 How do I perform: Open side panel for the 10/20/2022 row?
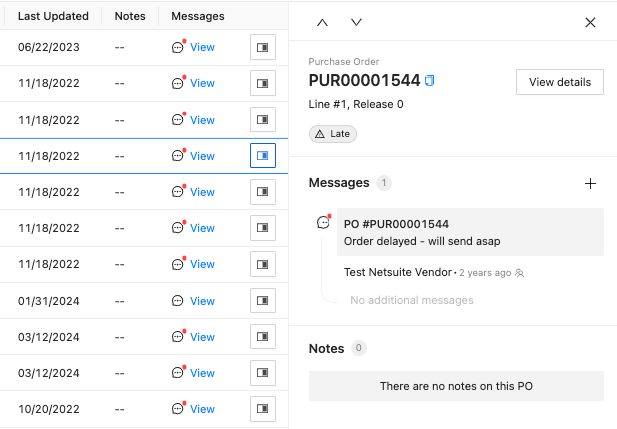[263, 409]
